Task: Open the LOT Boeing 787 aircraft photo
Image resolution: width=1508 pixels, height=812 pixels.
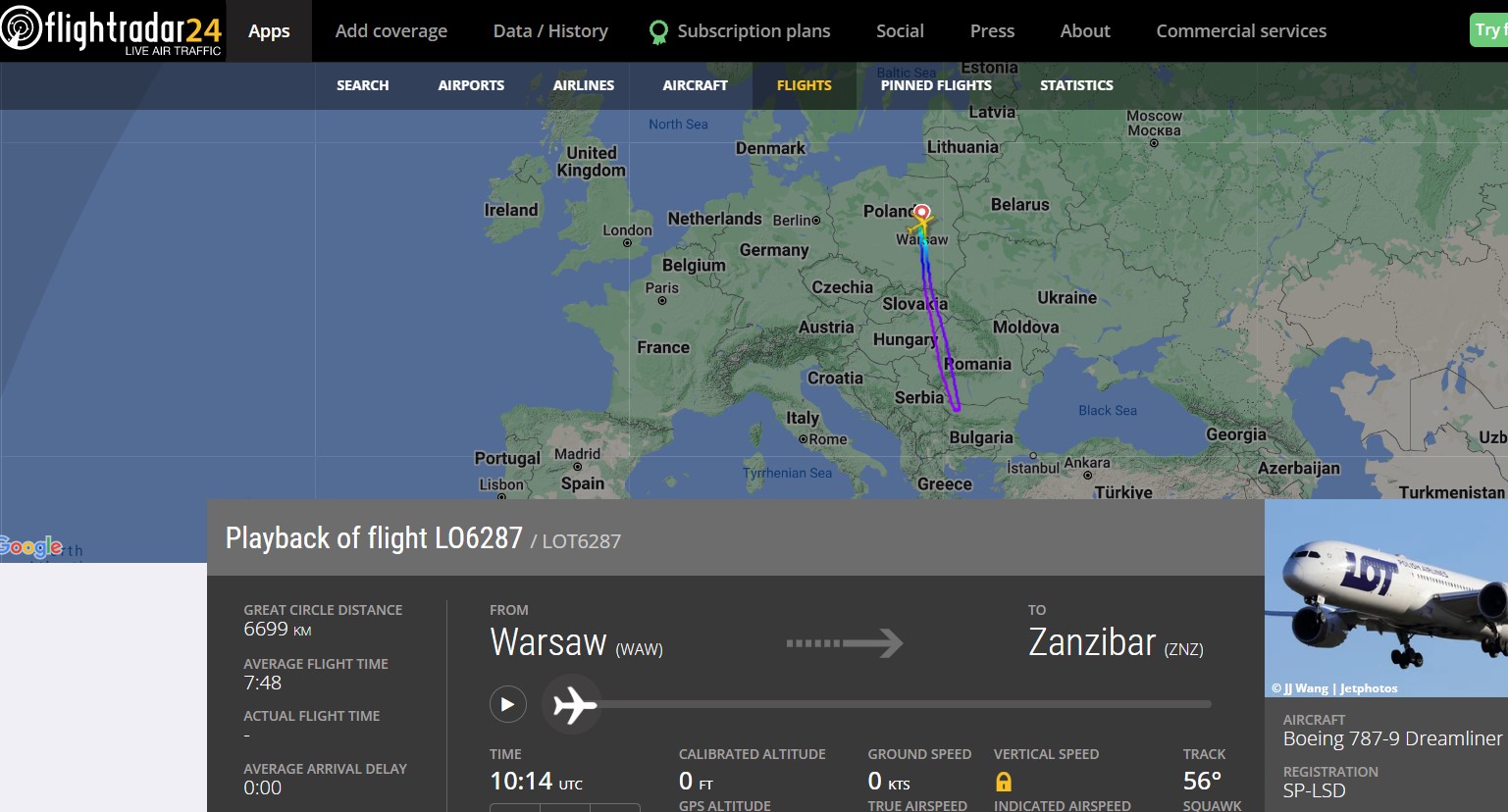Action: click(1386, 598)
